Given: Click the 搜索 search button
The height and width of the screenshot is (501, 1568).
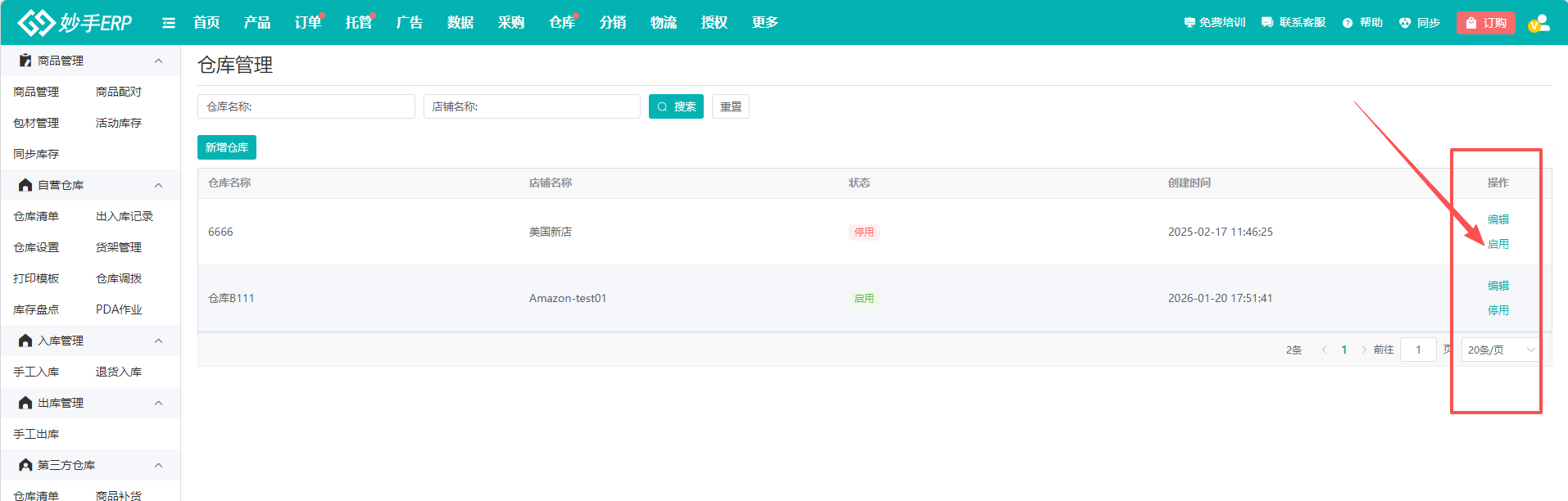Looking at the screenshot, I should (676, 106).
